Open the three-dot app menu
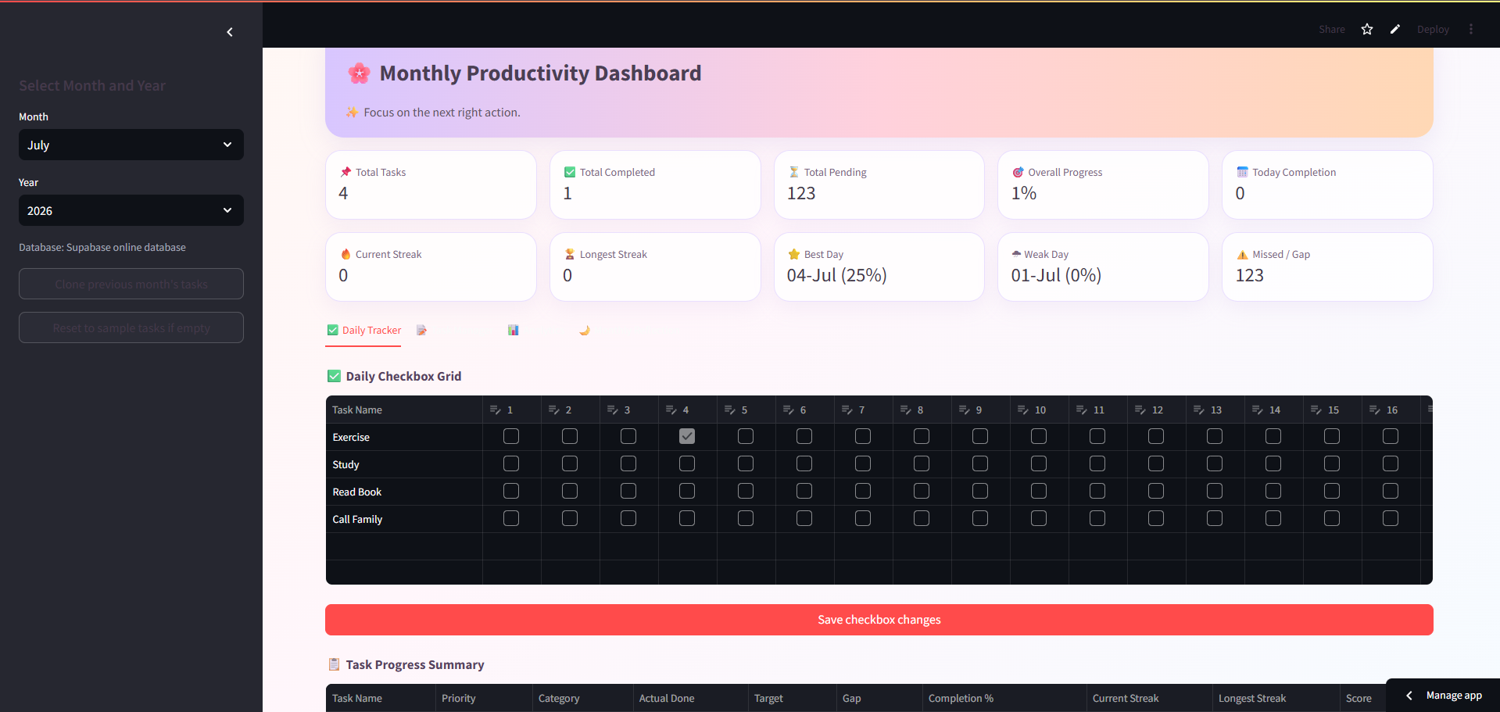Screen dimensions: 1500x712 [1471, 29]
